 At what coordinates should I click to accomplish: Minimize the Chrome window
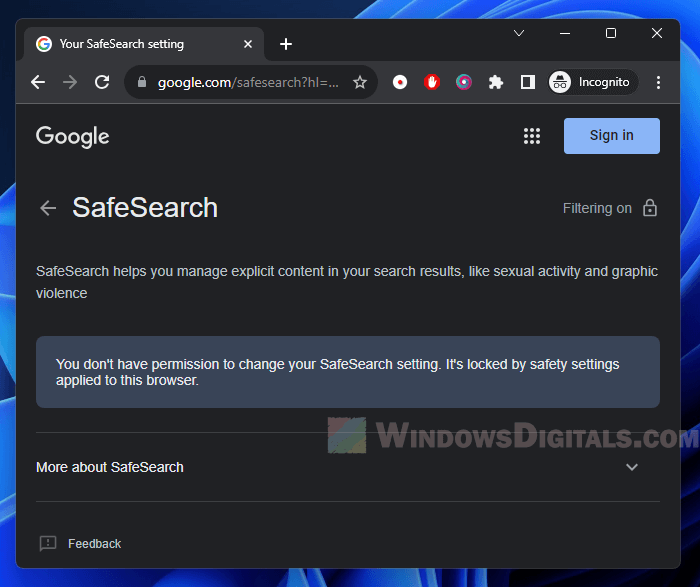pos(565,33)
